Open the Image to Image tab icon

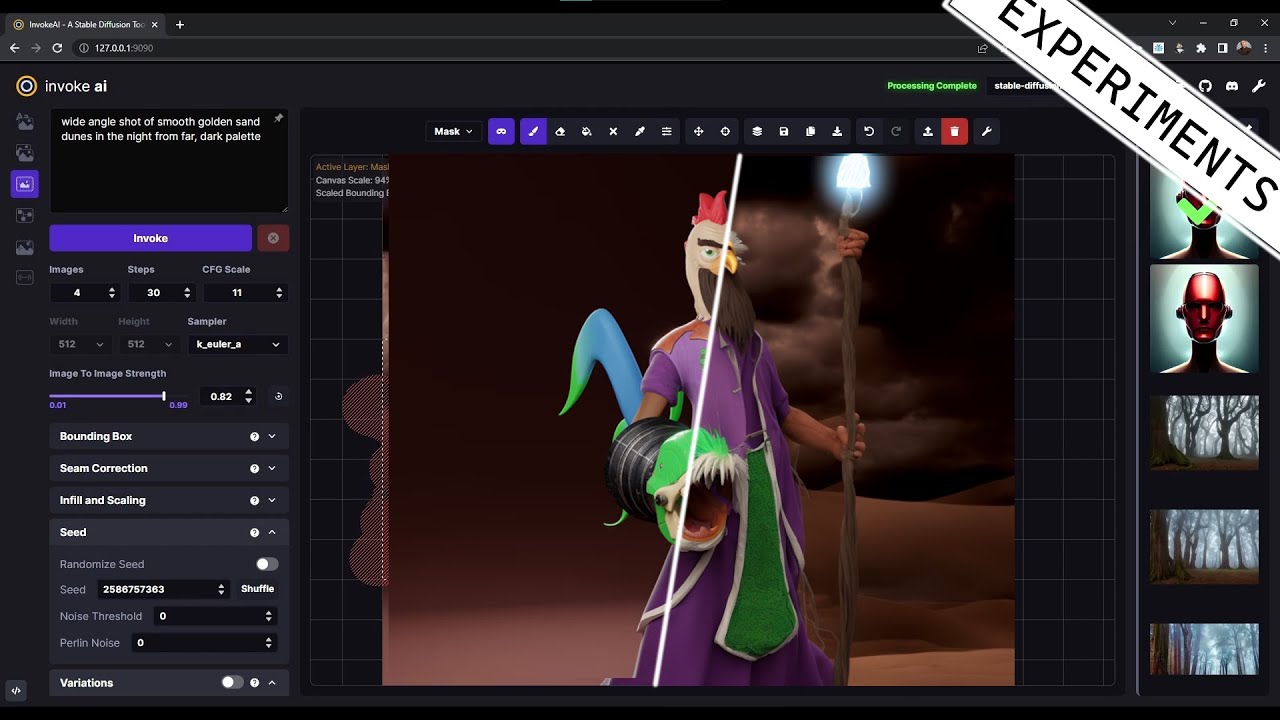25,153
